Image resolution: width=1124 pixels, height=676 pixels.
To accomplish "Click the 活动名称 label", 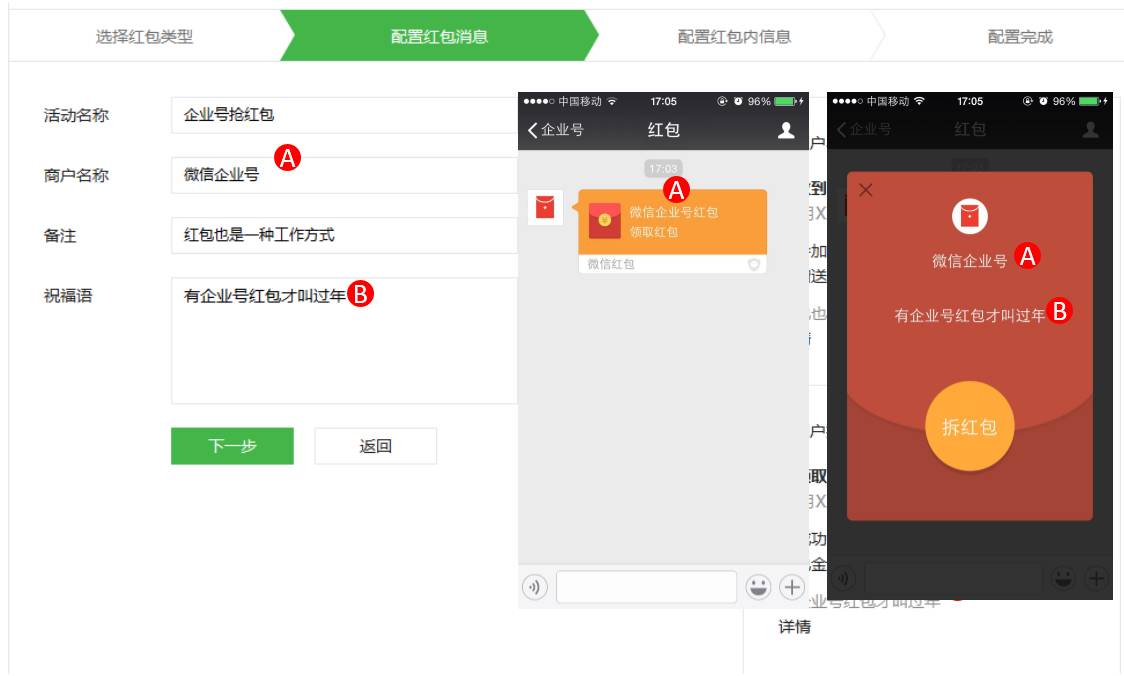I will 76,115.
